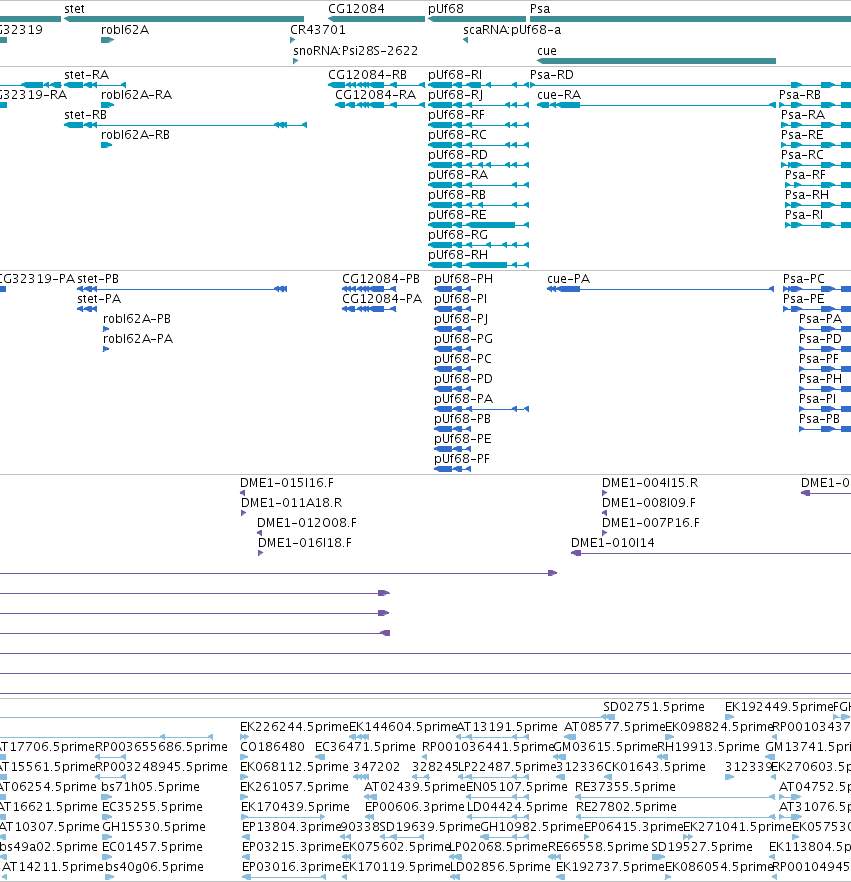851x882 pixels.
Task: Select the pUf68 gene bar
Action: pyautogui.click(x=477, y=19)
